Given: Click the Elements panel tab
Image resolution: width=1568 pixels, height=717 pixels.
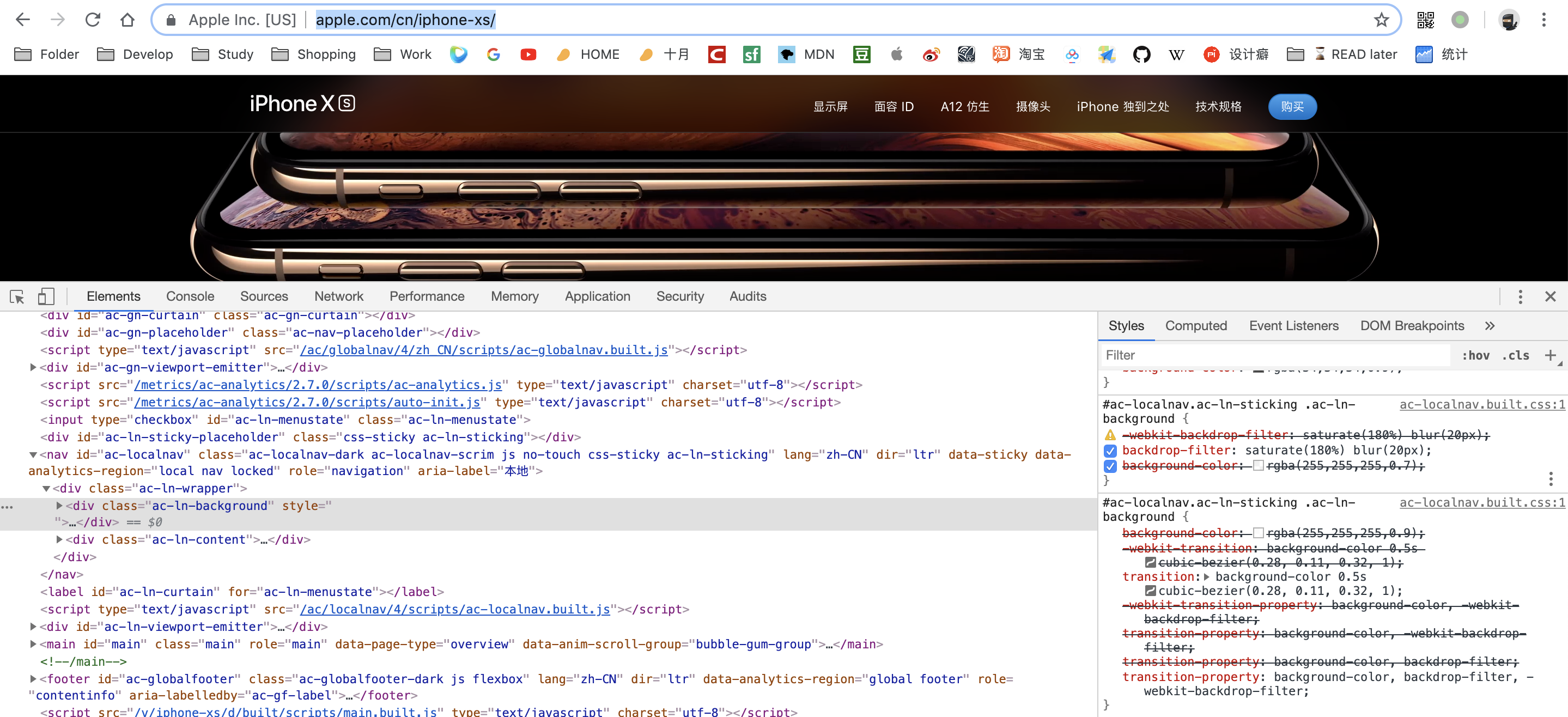Looking at the screenshot, I should (x=113, y=296).
